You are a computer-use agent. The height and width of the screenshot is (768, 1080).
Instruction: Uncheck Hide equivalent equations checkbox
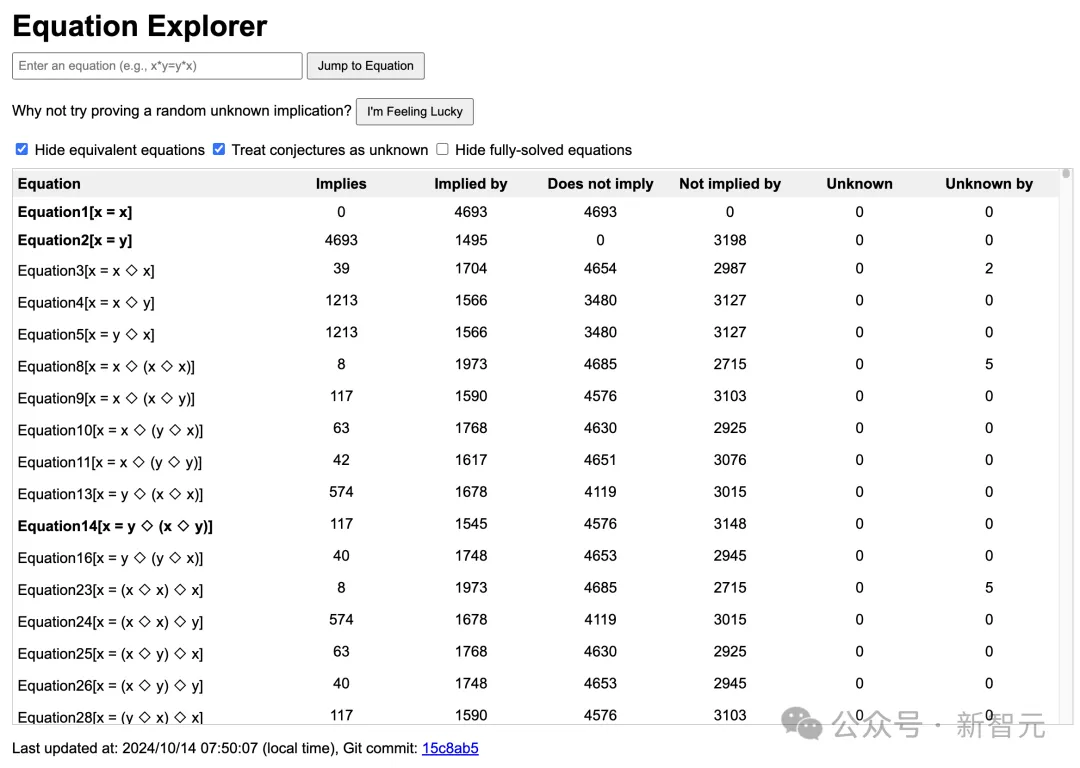22,150
